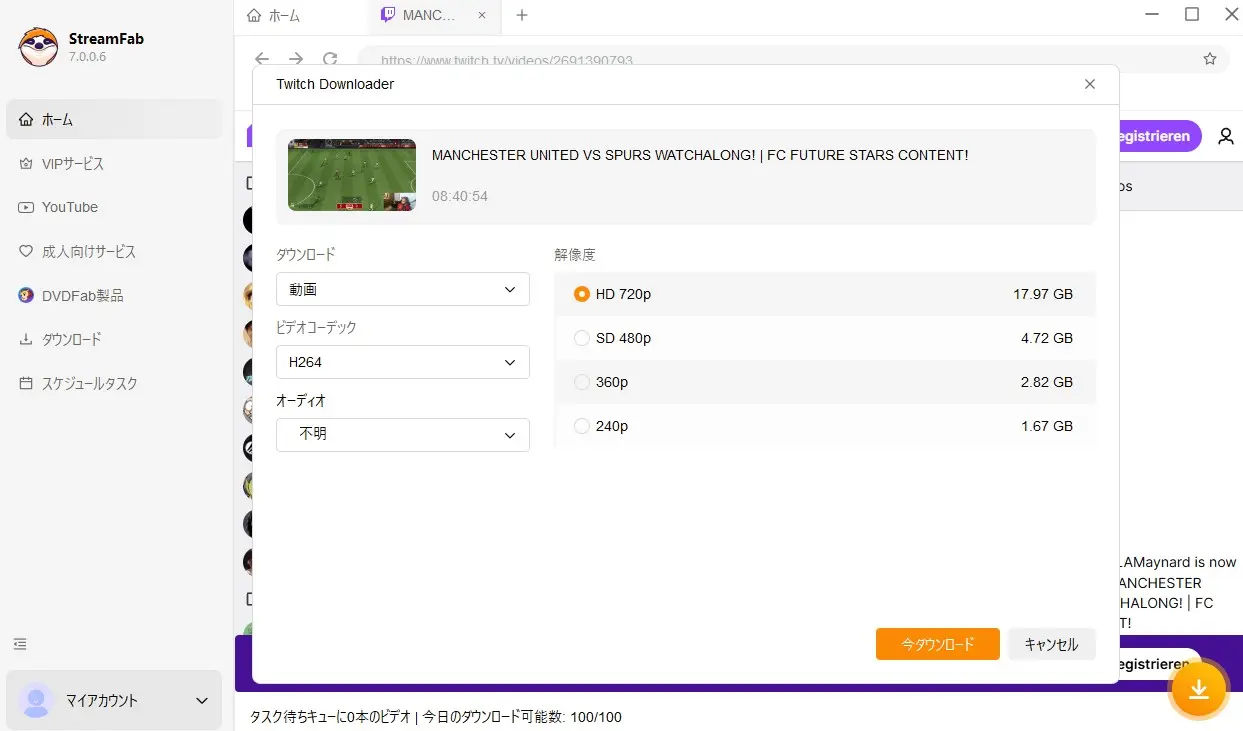
Task: Click the 今ダウンロード button
Action: (x=938, y=644)
